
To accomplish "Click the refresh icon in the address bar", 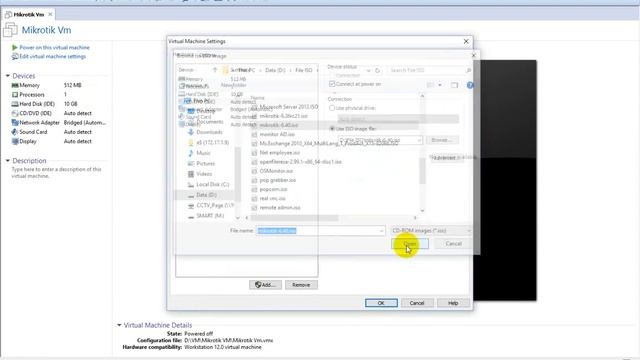I will tap(378, 70).
